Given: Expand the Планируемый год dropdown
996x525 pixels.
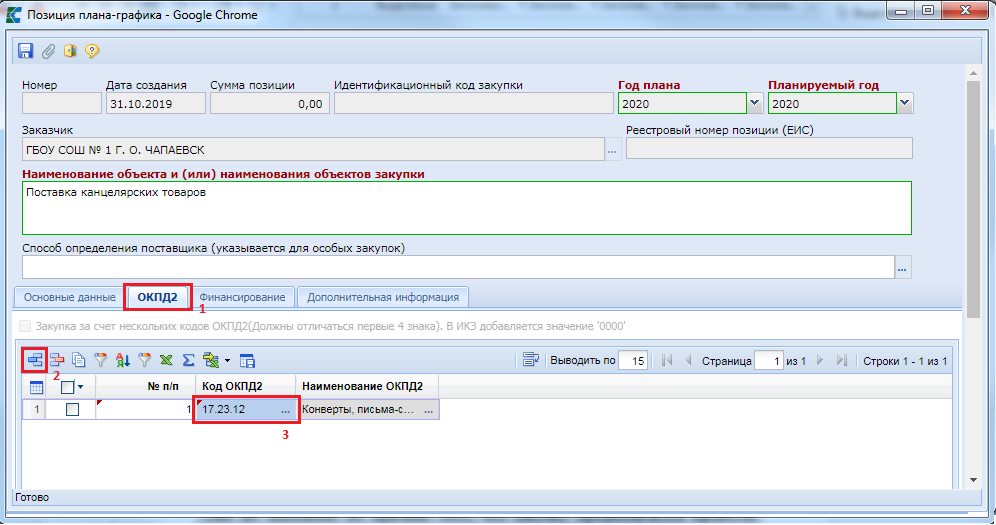Looking at the screenshot, I should tap(904, 103).
